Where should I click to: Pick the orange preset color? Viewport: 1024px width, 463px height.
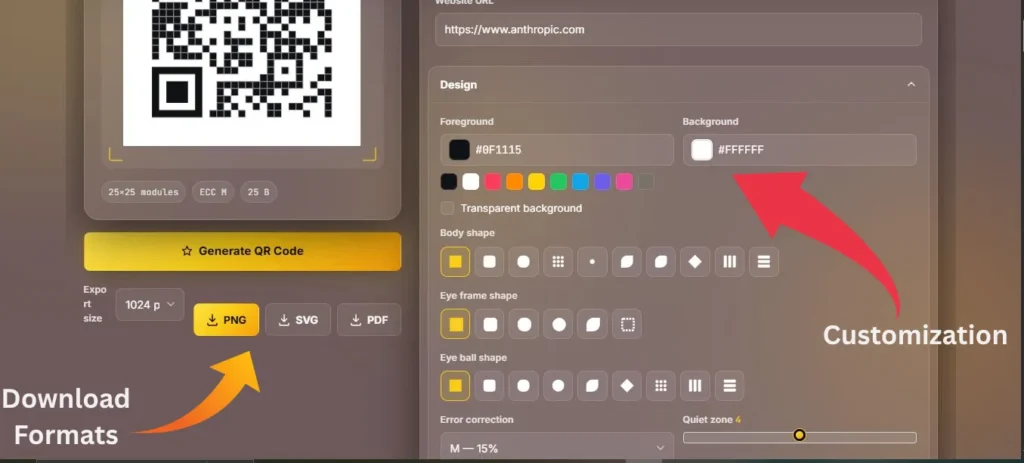coord(515,182)
